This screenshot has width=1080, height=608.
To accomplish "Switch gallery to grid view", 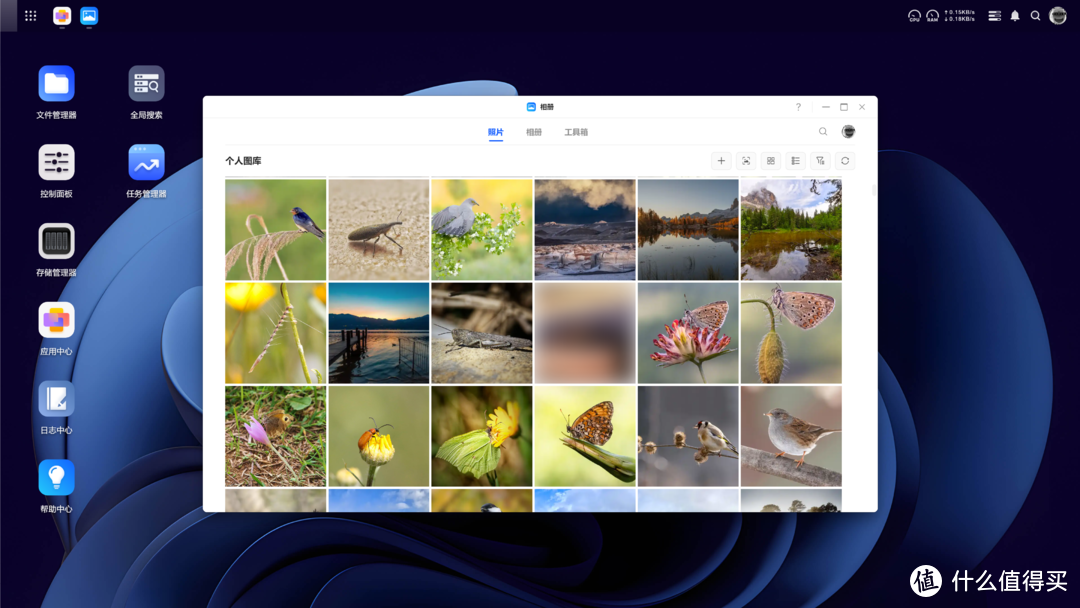I will click(x=771, y=161).
